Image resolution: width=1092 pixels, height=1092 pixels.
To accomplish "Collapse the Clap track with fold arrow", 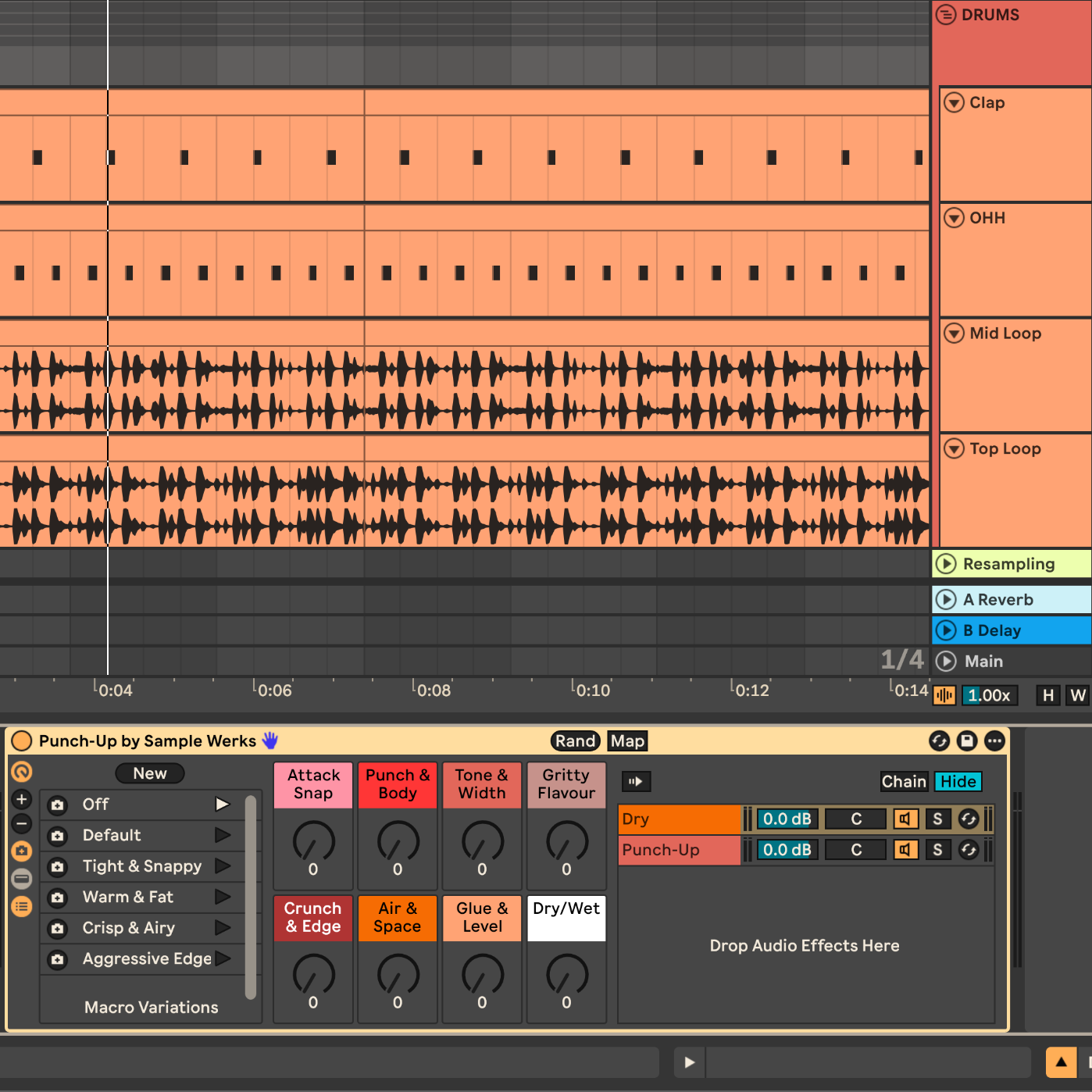I will (954, 102).
